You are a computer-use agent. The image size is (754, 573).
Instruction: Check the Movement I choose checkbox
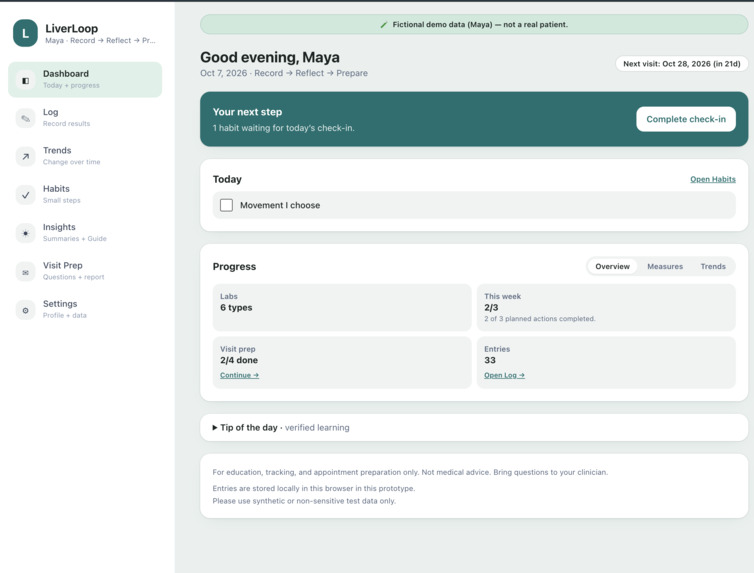coord(226,205)
